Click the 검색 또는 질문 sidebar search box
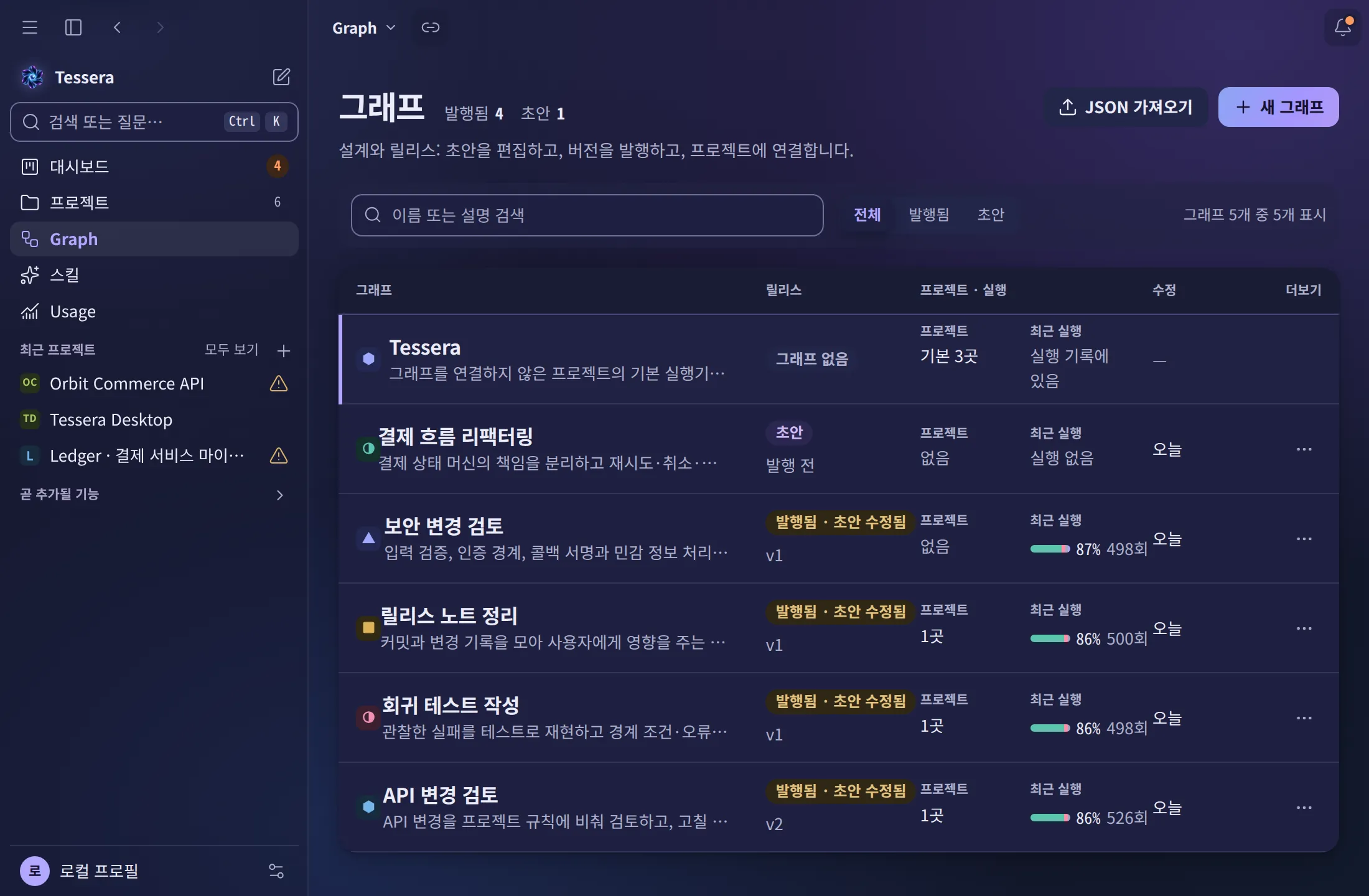Screen dimensions: 1369x896 pos(154,122)
